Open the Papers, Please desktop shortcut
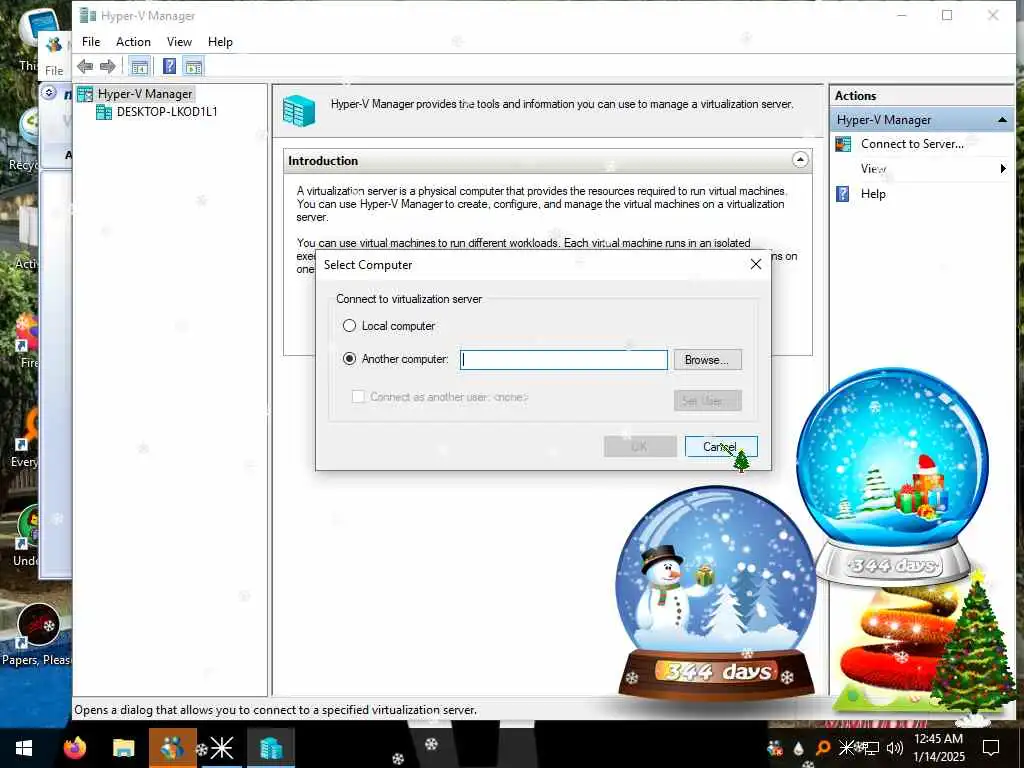 click(x=37, y=633)
